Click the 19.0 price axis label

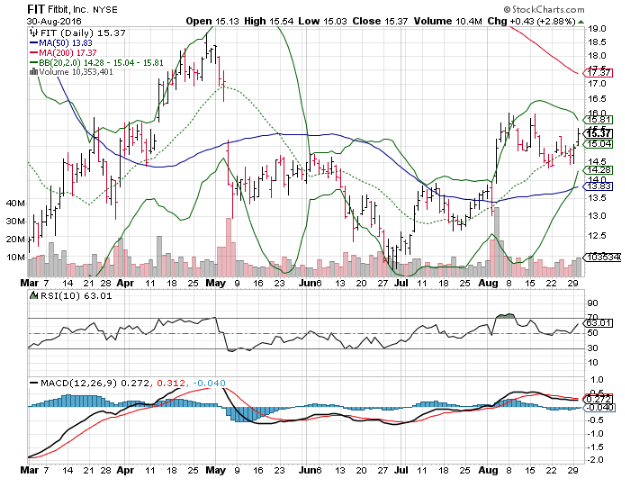[x=597, y=29]
